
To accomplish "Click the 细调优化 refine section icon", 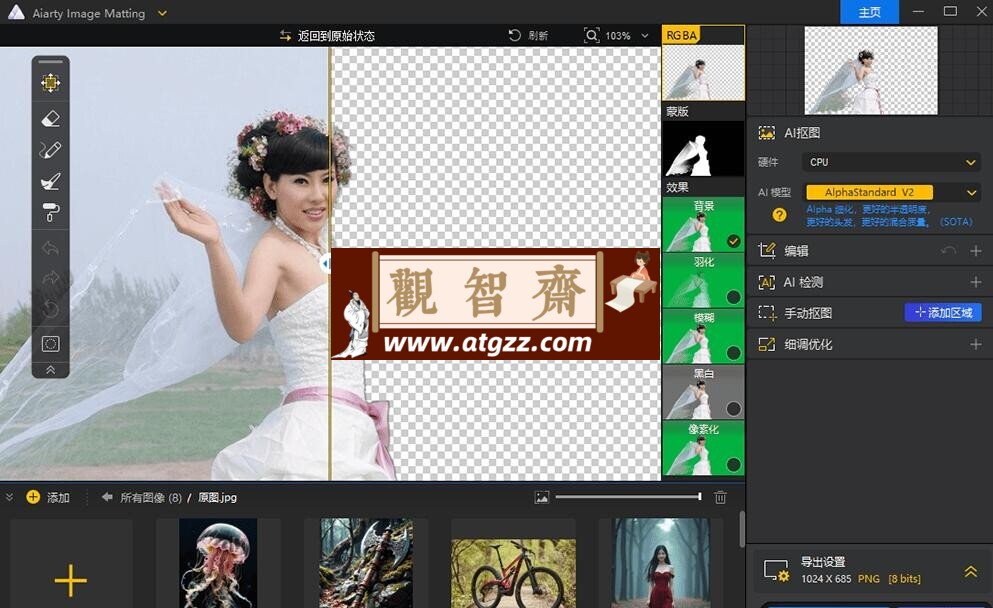I will pos(767,345).
